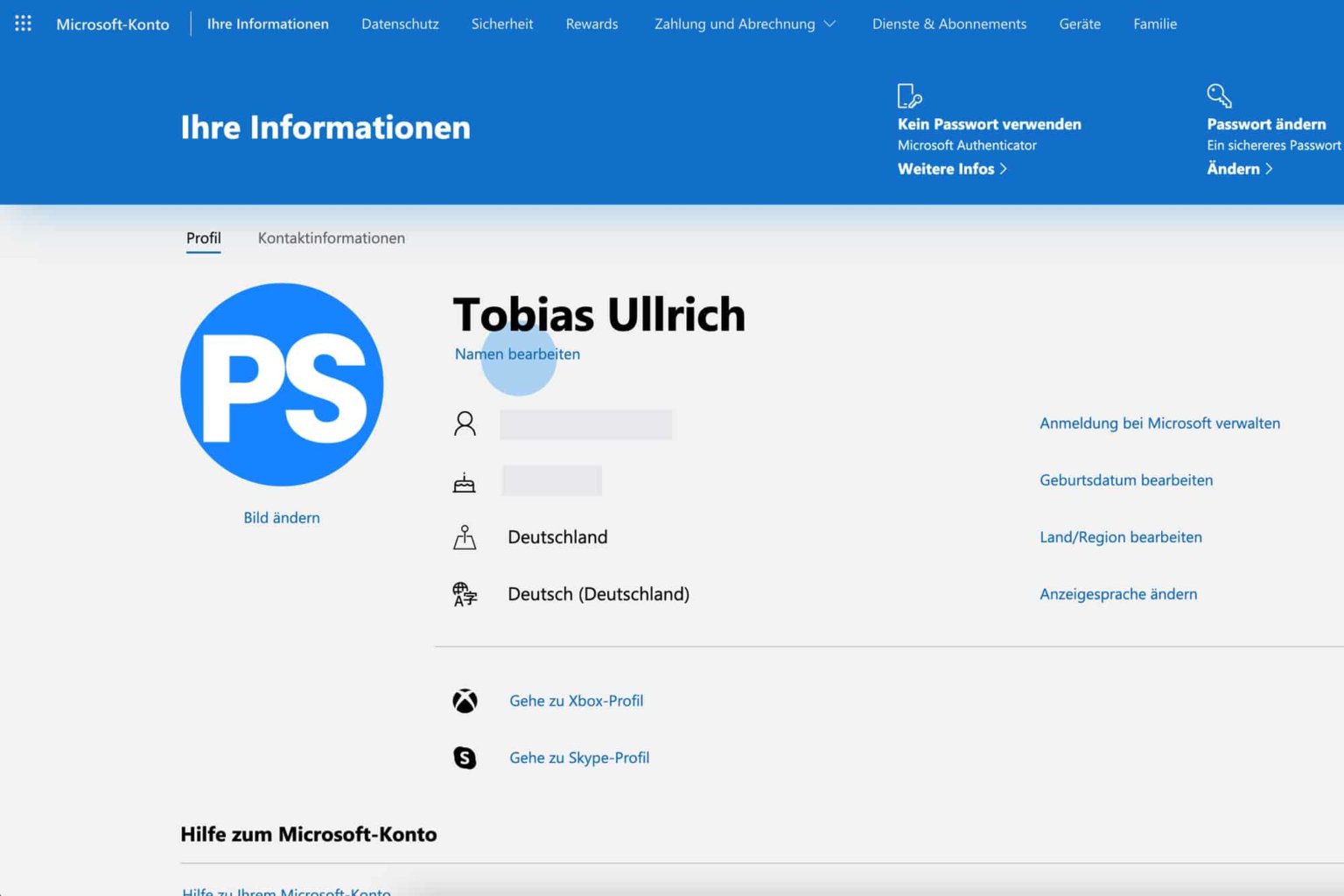The width and height of the screenshot is (1344, 896).
Task: Open the app launcher grid icon
Action: point(22,23)
